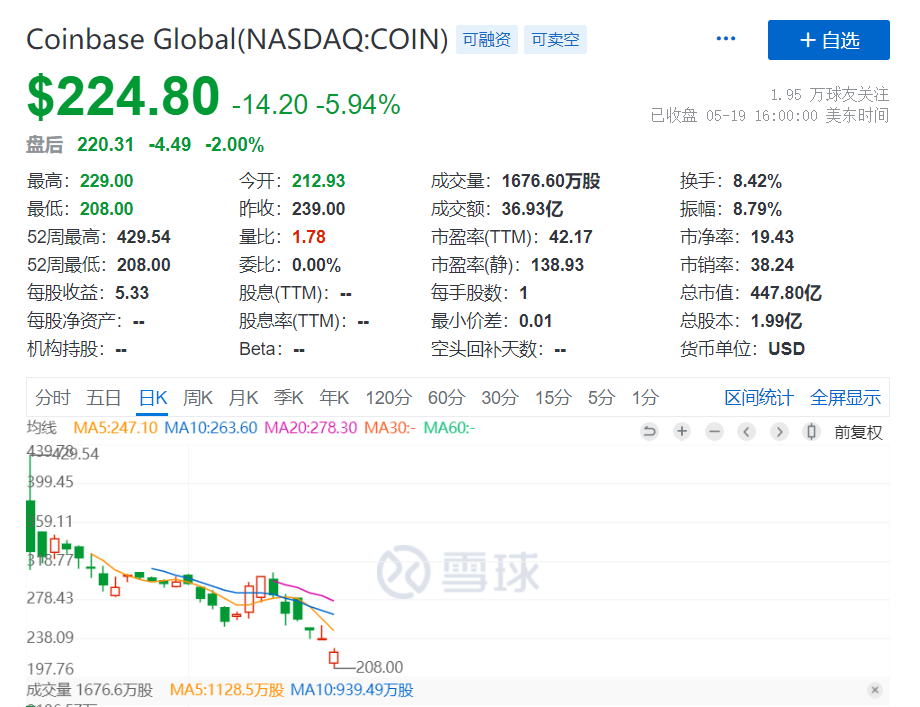The height and width of the screenshot is (707, 920).
Task: Toggle the 可融资 marginable badge
Action: click(x=486, y=39)
